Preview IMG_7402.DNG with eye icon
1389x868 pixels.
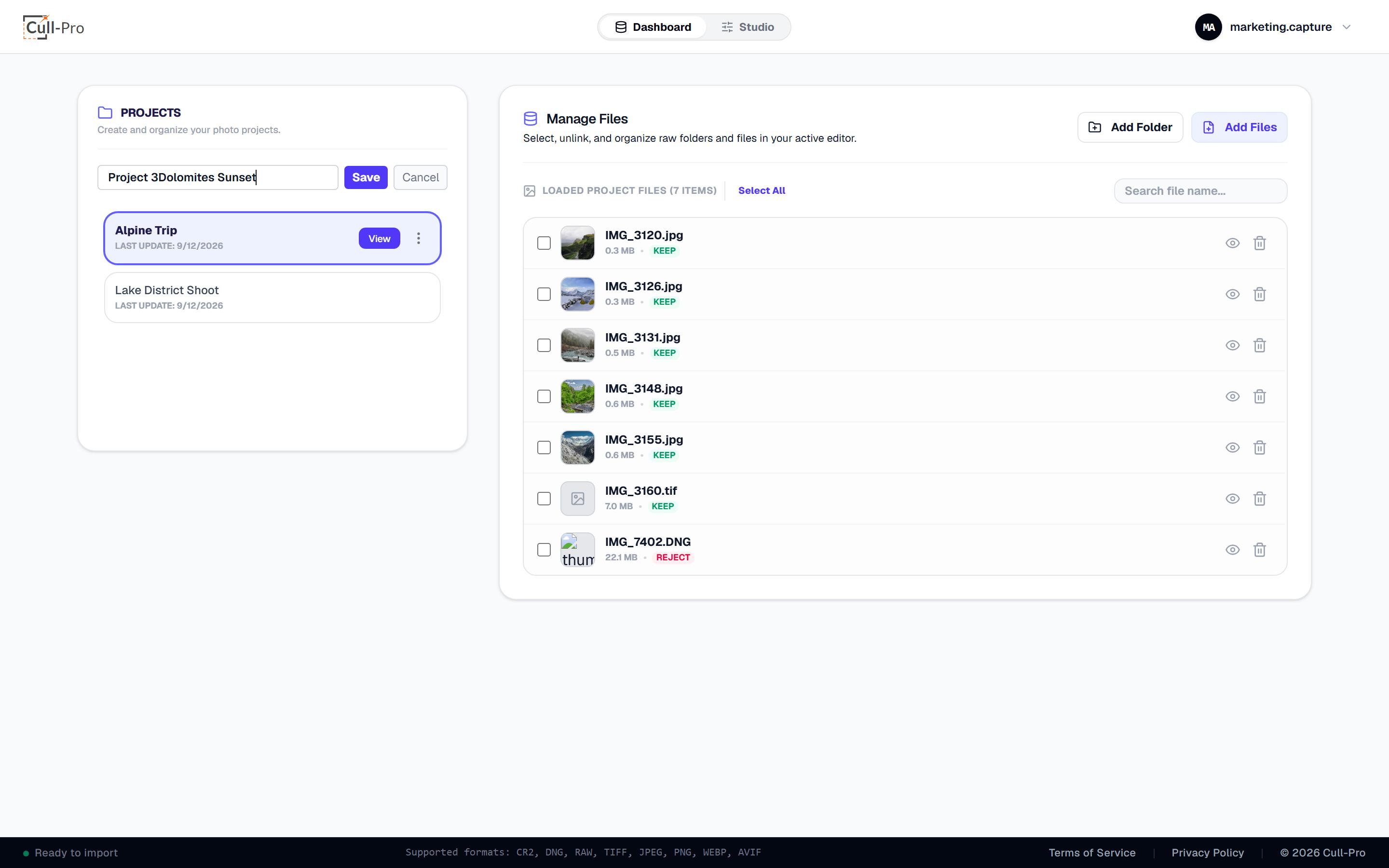click(1232, 549)
